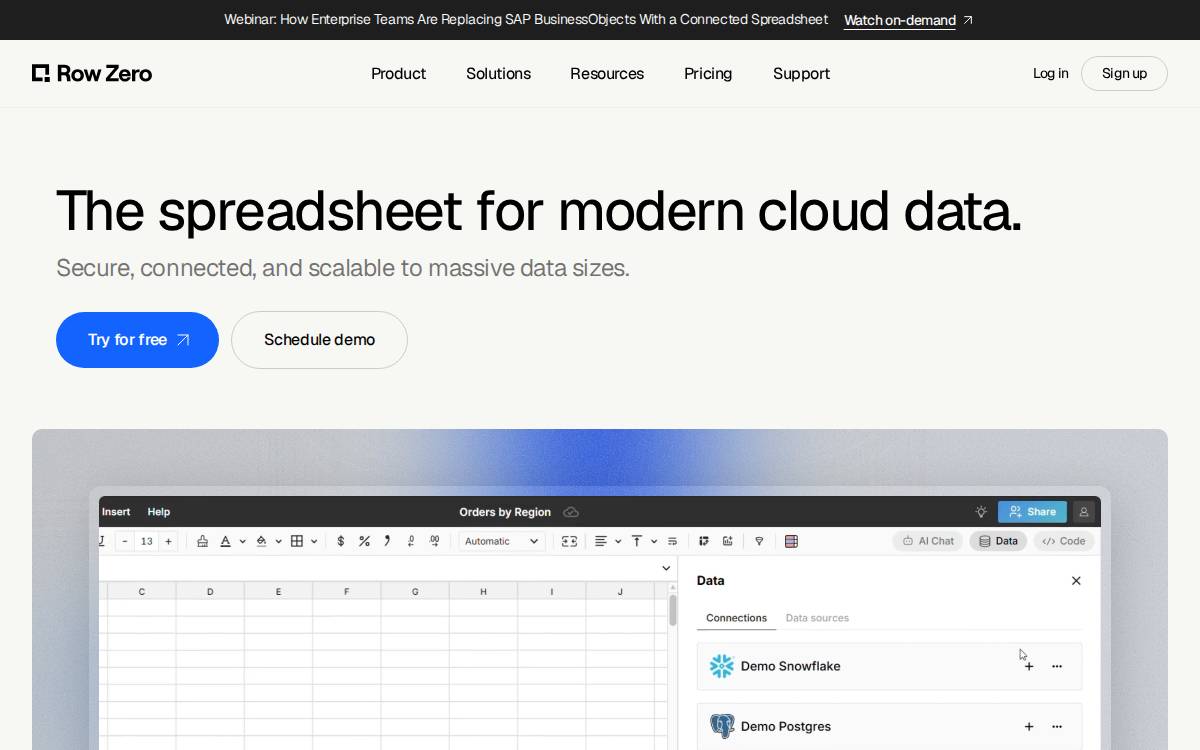Open the Solutions navigation menu
This screenshot has width=1200, height=750.
[498, 74]
